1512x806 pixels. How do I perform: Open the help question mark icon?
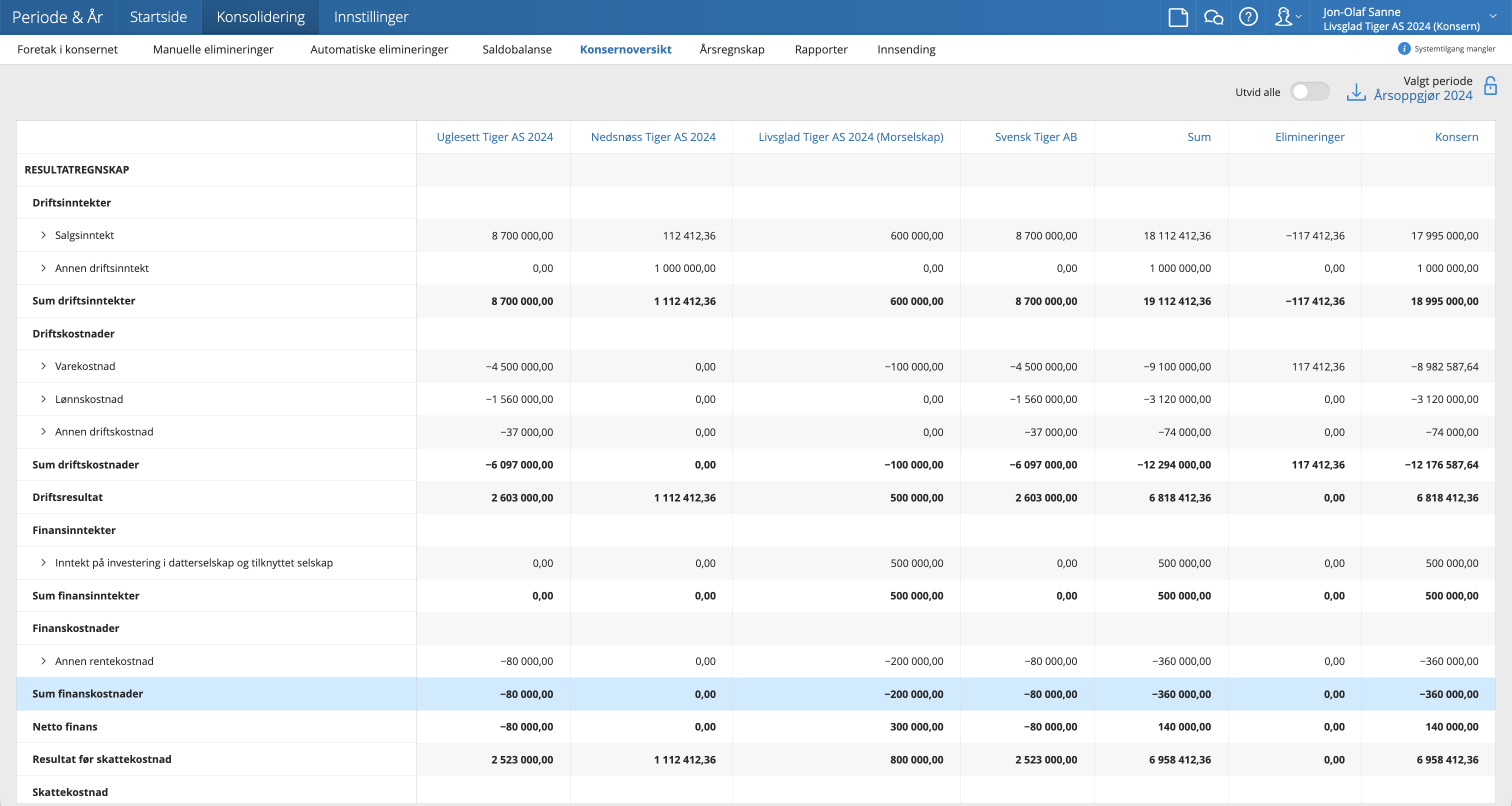point(1248,17)
